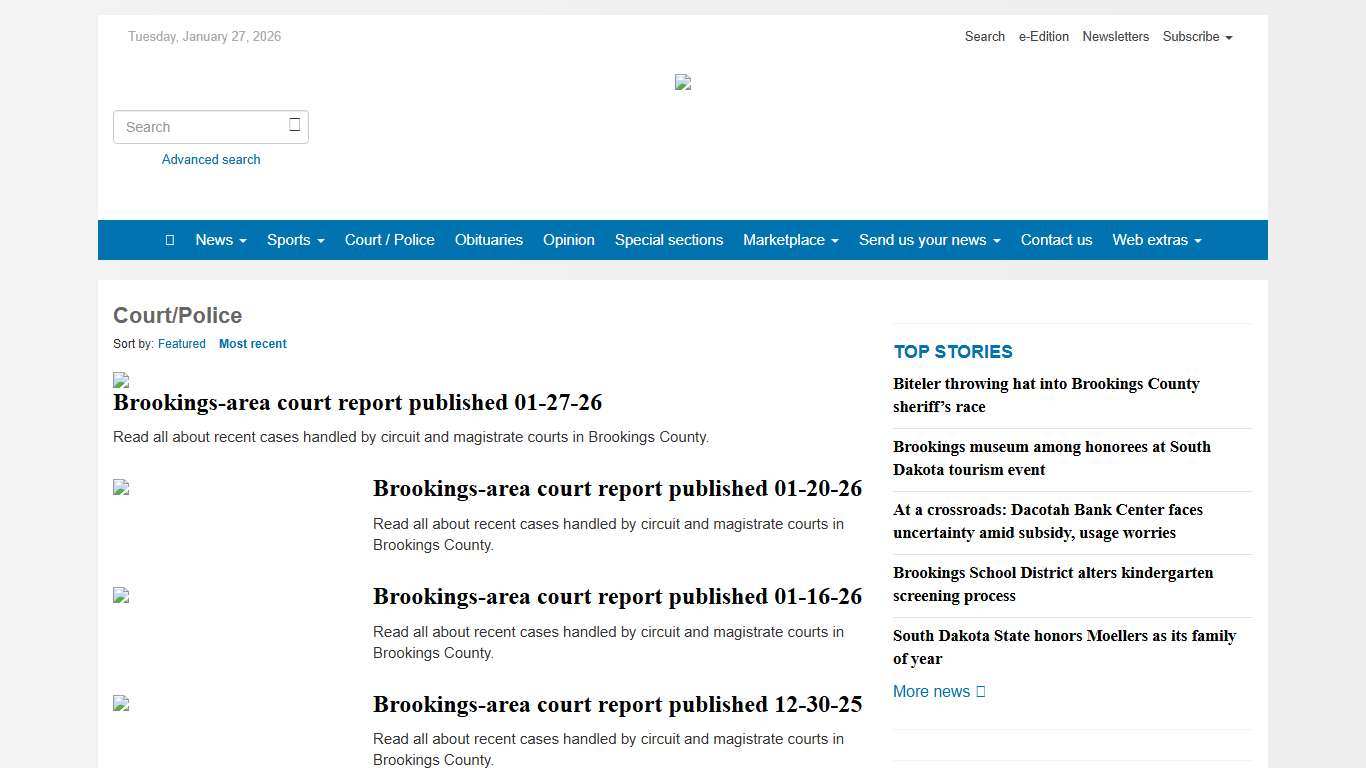Go to the Obituaries section

[488, 240]
